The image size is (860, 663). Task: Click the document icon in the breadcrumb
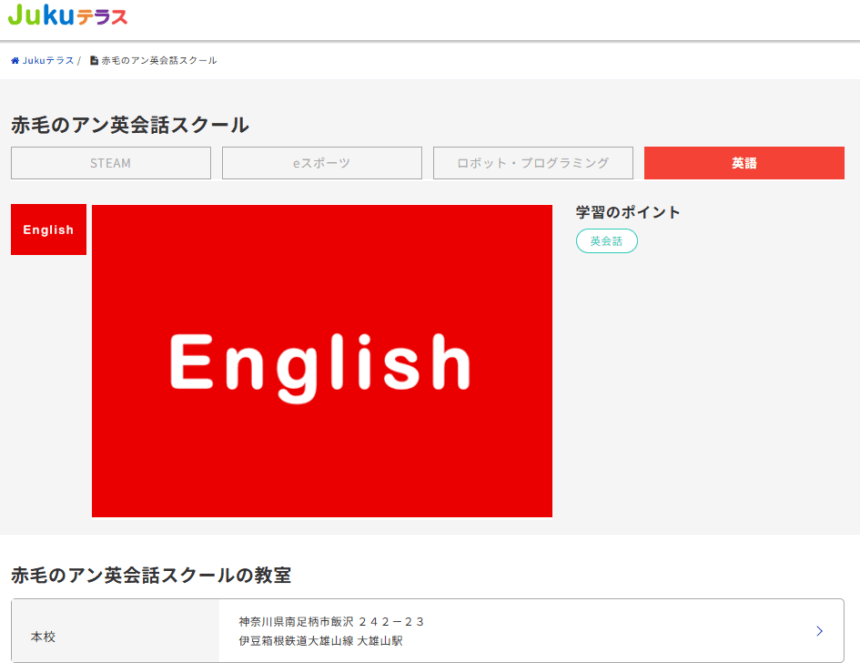coord(94,61)
